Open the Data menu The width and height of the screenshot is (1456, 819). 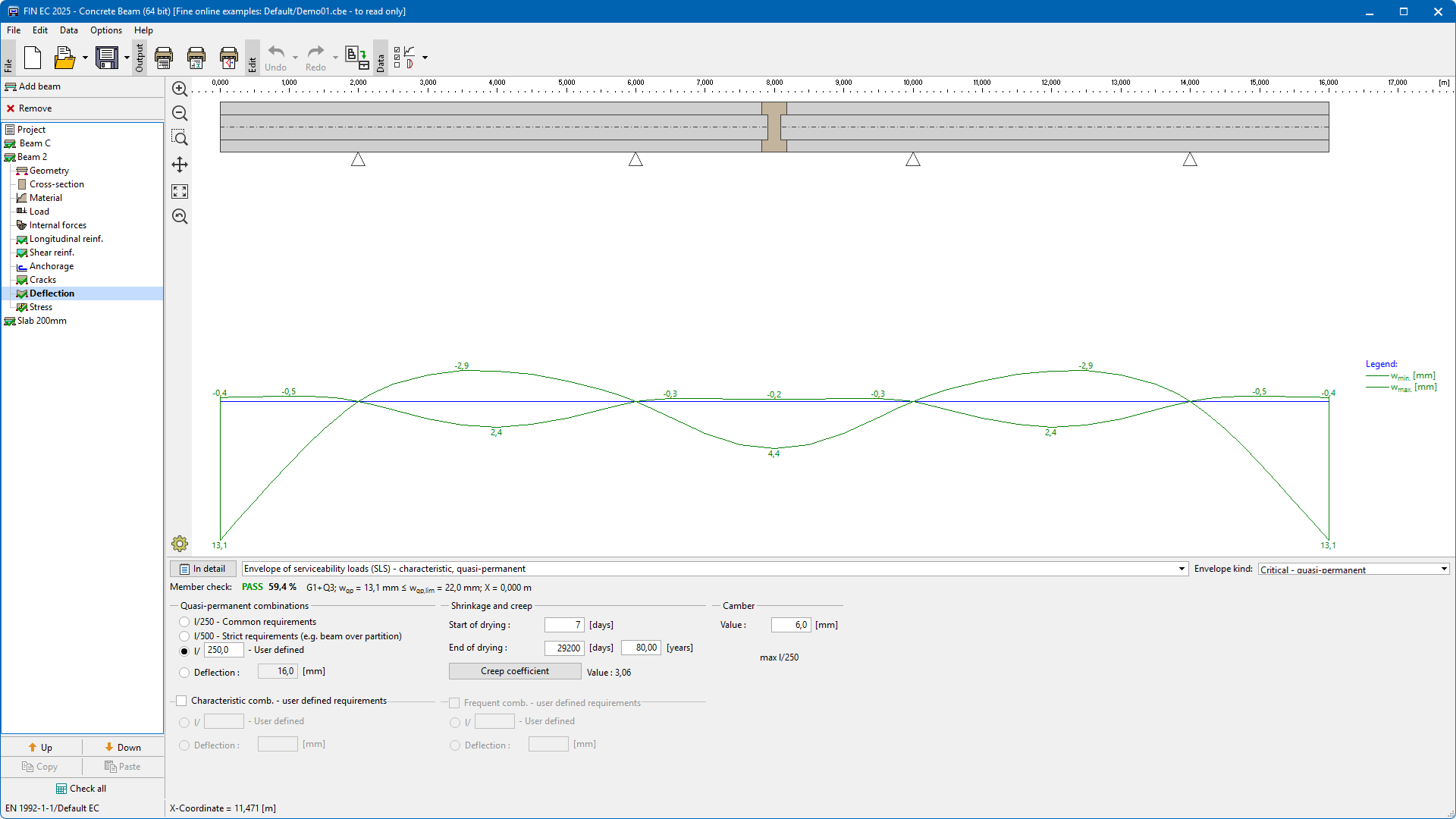pyautogui.click(x=68, y=30)
